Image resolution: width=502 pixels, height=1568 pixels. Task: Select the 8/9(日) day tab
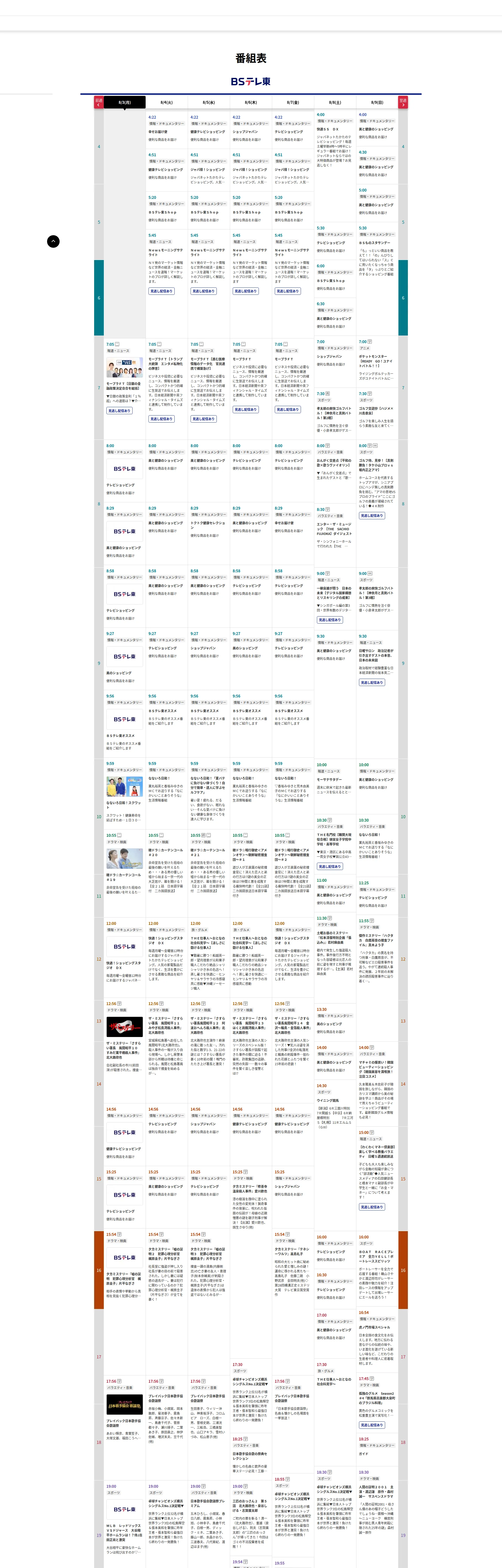click(377, 102)
